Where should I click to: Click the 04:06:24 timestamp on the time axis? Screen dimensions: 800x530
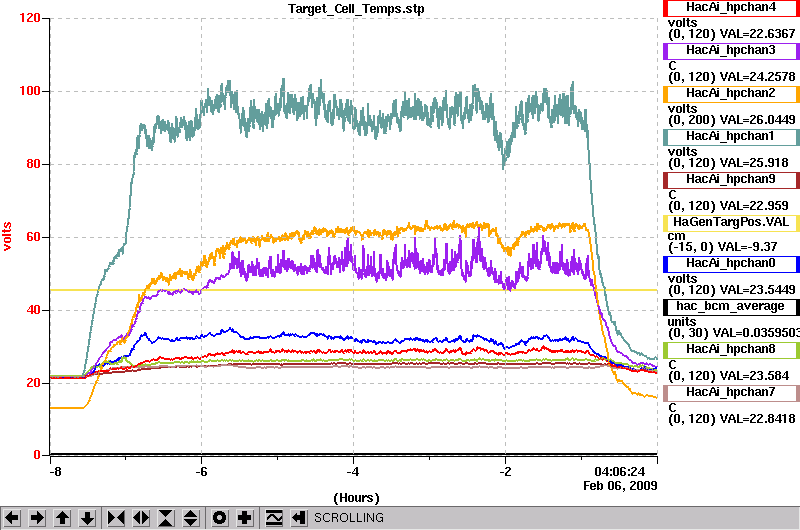619,472
